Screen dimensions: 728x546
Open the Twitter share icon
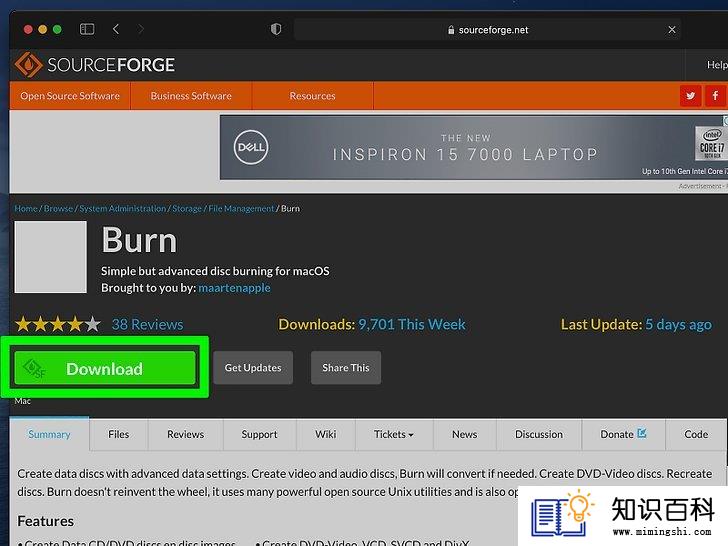pyautogui.click(x=690, y=96)
